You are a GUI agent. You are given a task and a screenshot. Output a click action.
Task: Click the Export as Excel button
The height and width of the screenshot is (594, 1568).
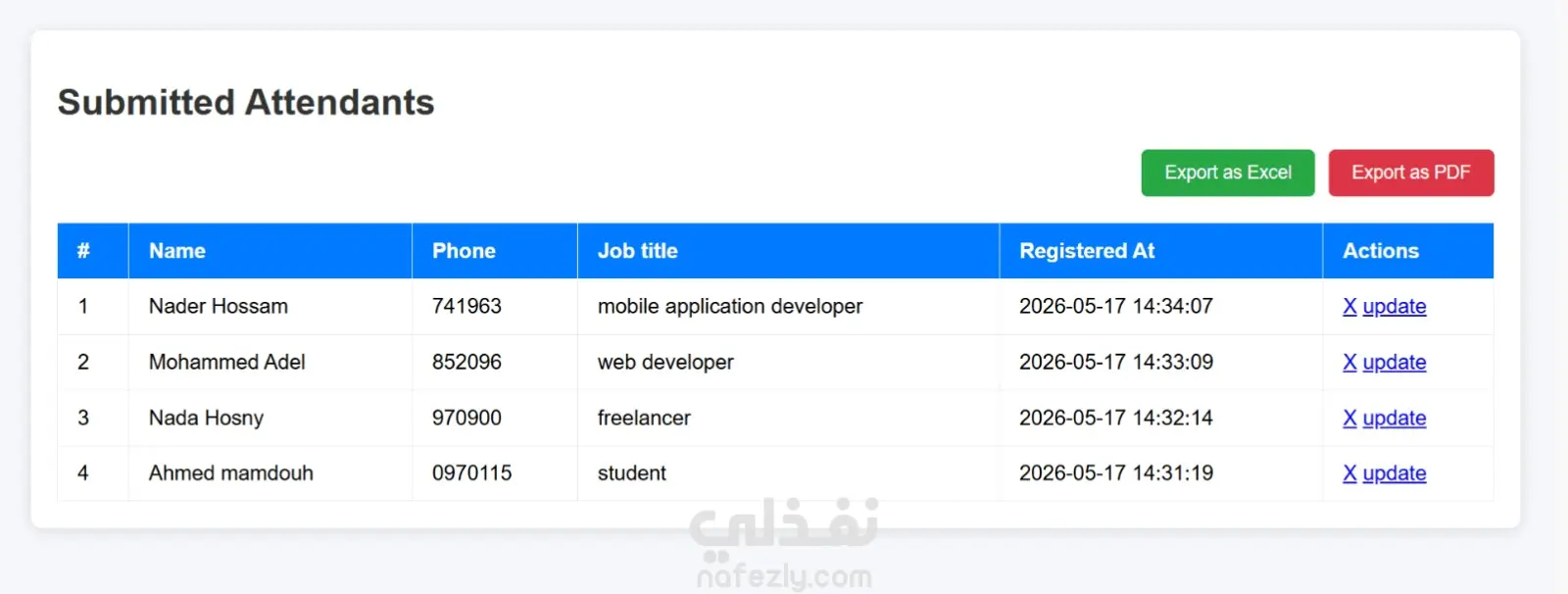1227,173
